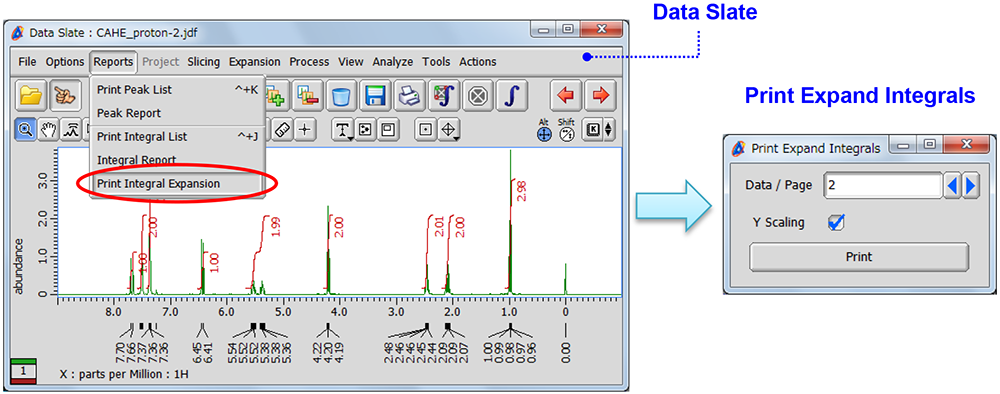Choose Print Integral Expansion menu entry

(158, 184)
